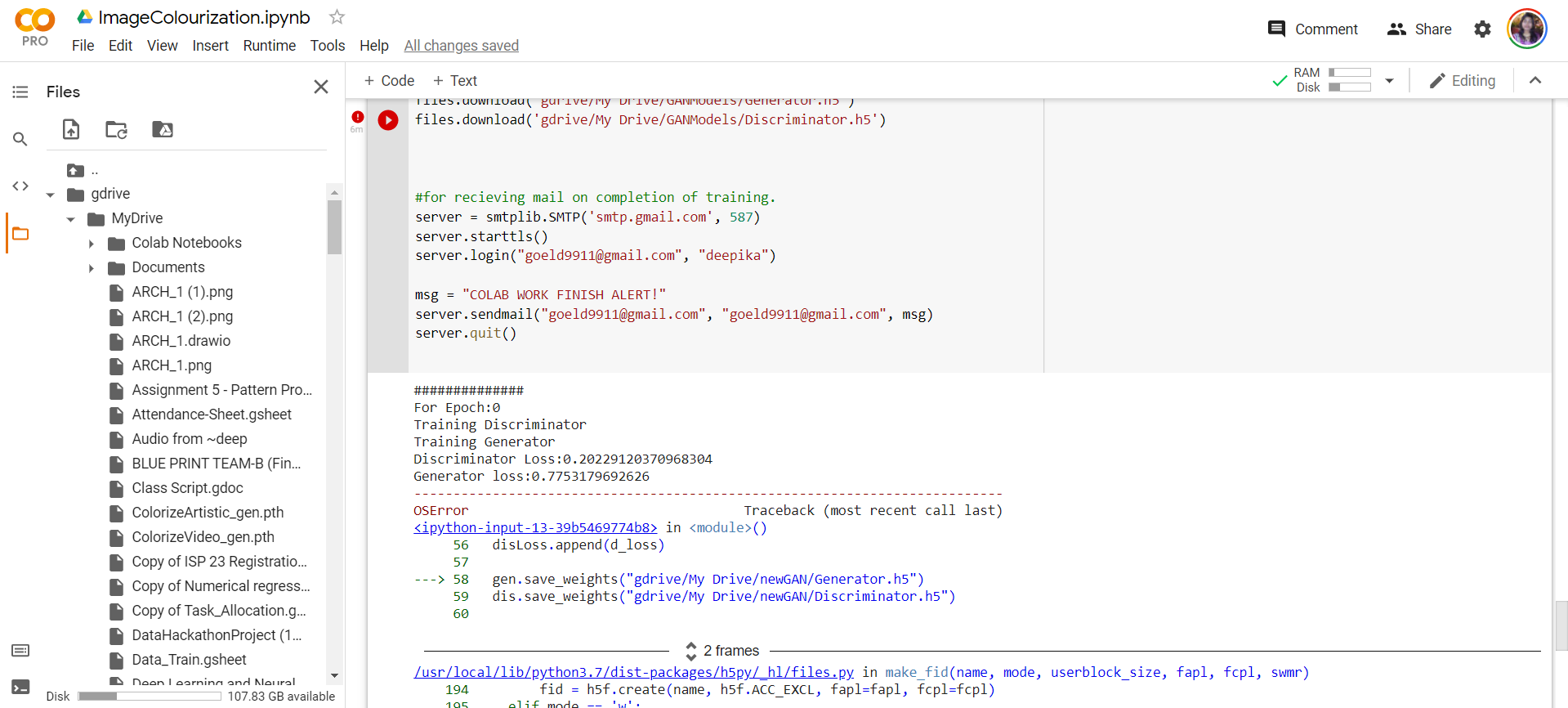Open the user account avatar

click(1527, 29)
